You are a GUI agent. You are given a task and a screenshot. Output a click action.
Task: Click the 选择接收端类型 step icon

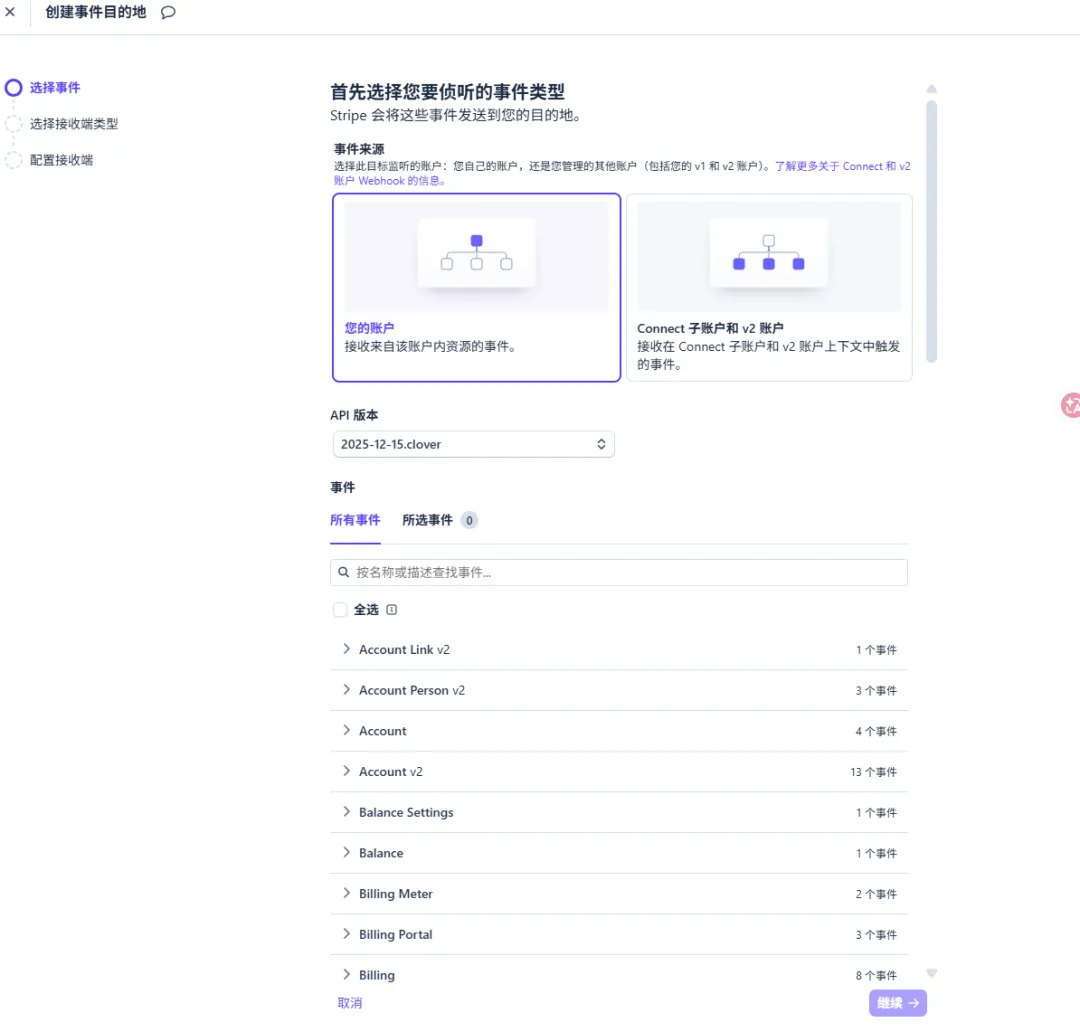point(14,124)
